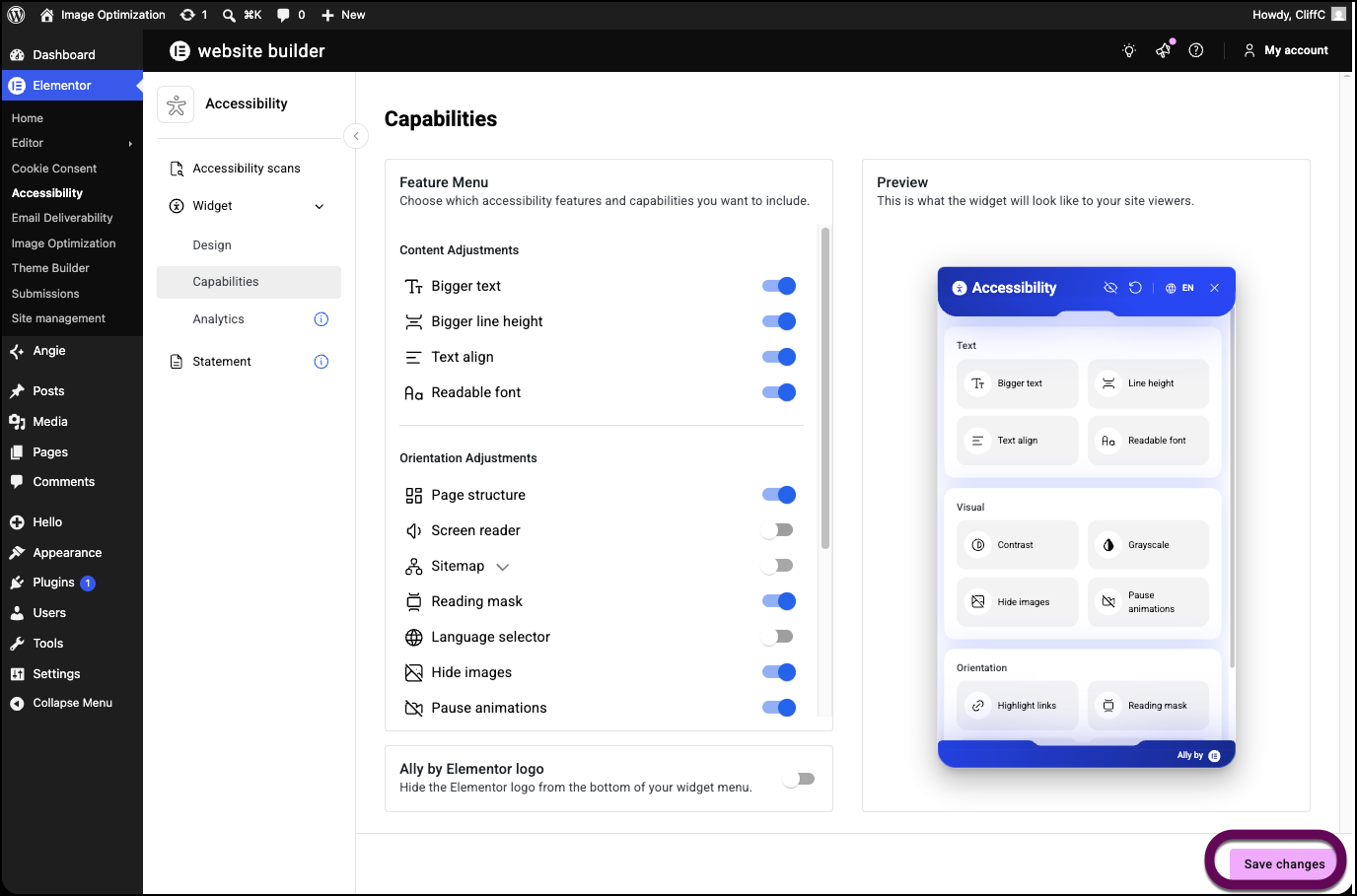Go to Cookie Consent in sidebar

[54, 169]
